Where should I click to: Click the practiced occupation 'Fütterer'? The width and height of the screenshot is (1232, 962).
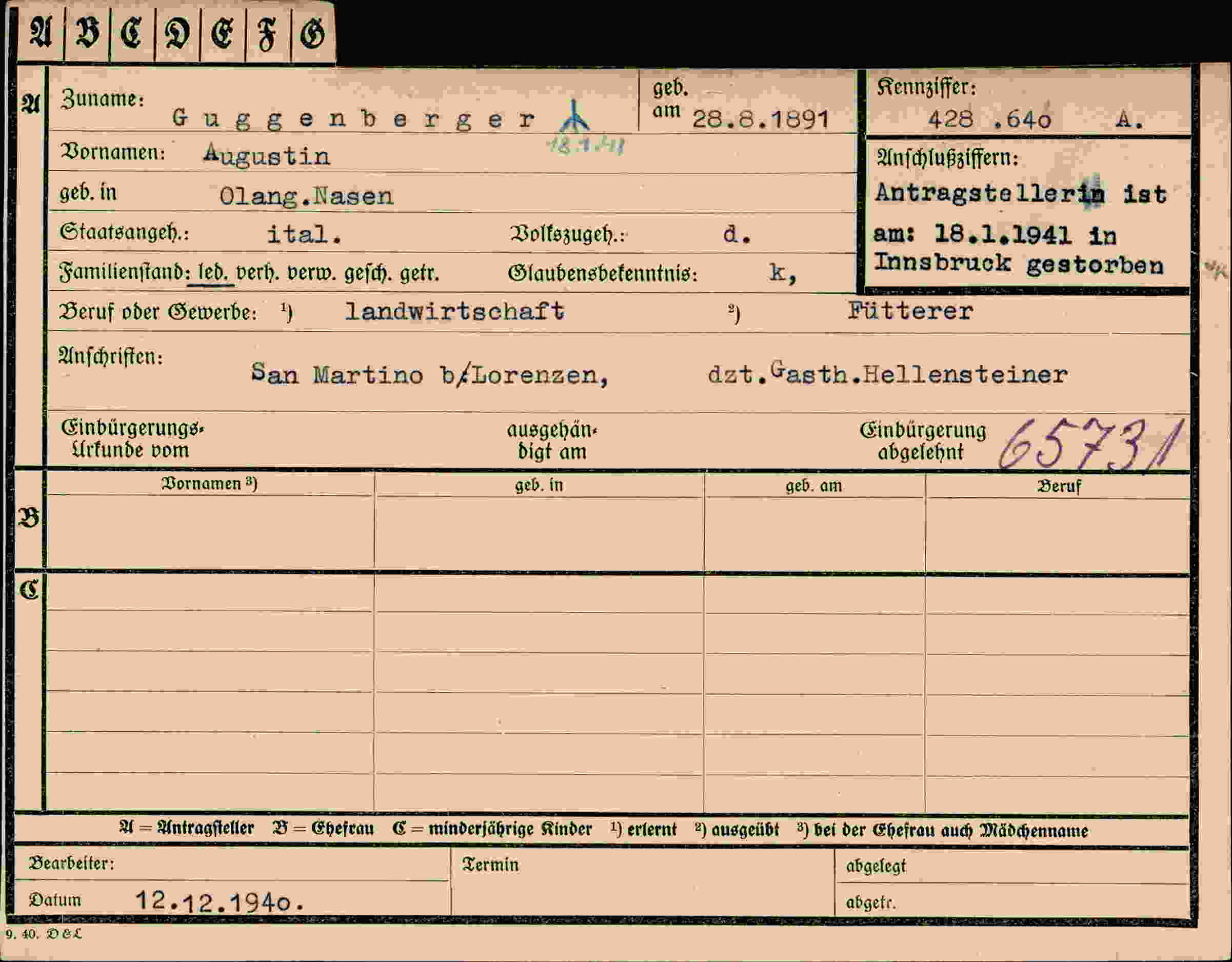910,311
